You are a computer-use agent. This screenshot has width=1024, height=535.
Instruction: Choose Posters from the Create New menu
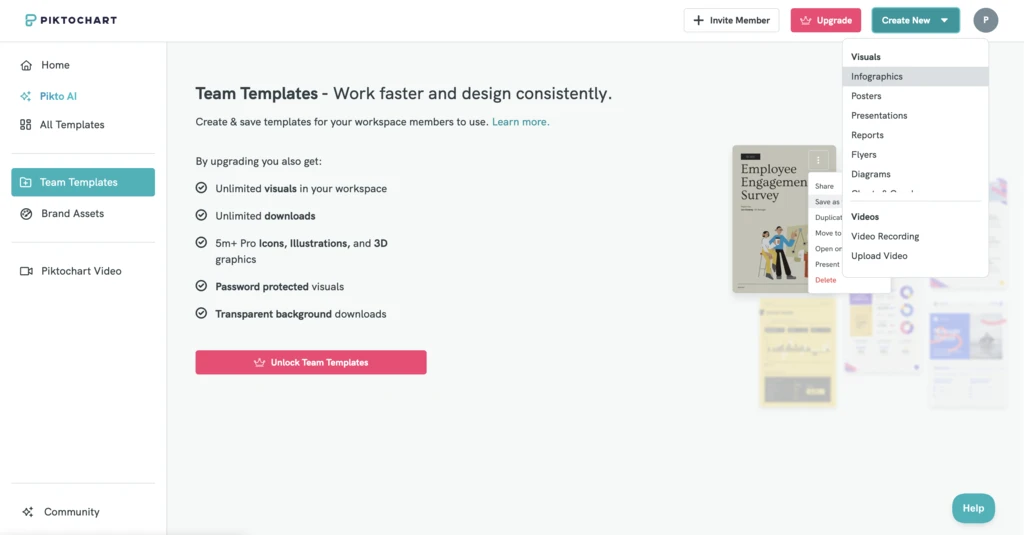pos(915,96)
